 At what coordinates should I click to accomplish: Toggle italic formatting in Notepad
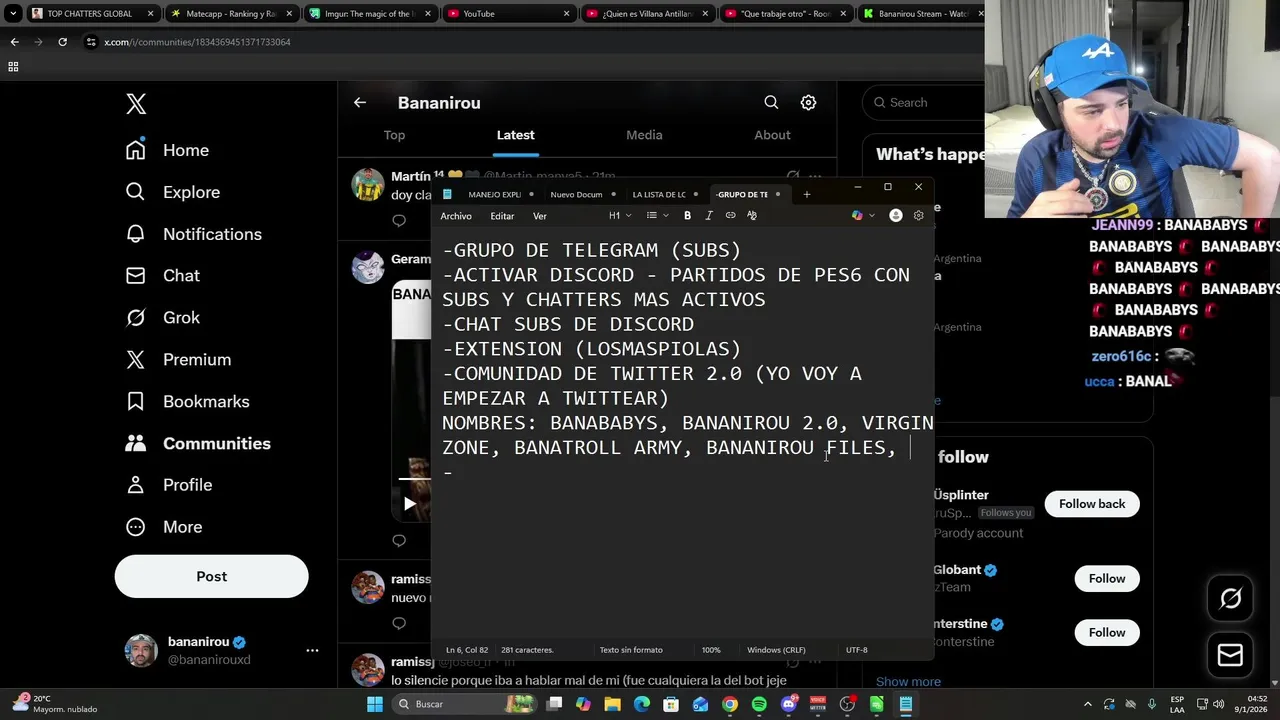pyautogui.click(x=709, y=216)
